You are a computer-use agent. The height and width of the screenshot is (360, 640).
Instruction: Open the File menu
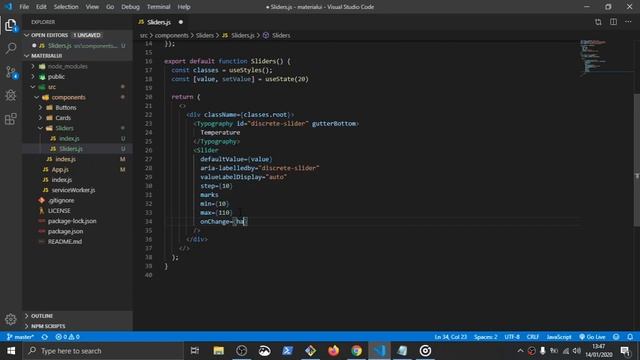[x=24, y=7]
